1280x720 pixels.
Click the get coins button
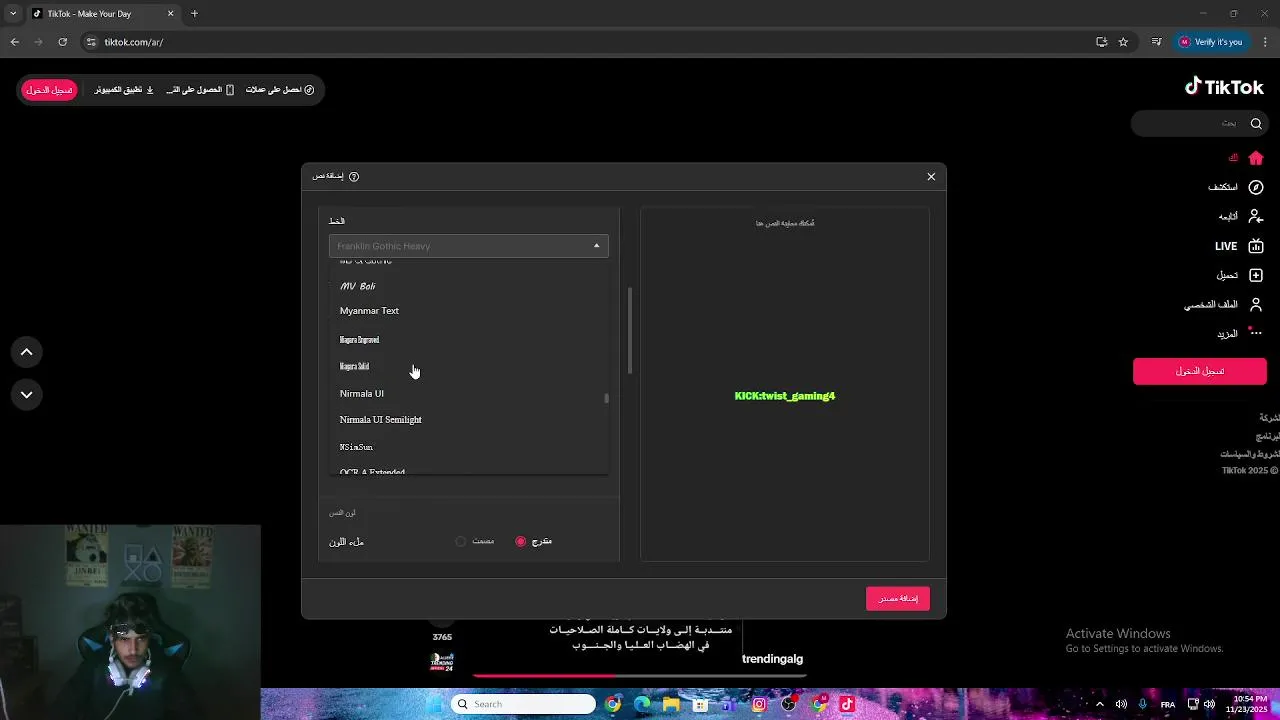(x=280, y=90)
